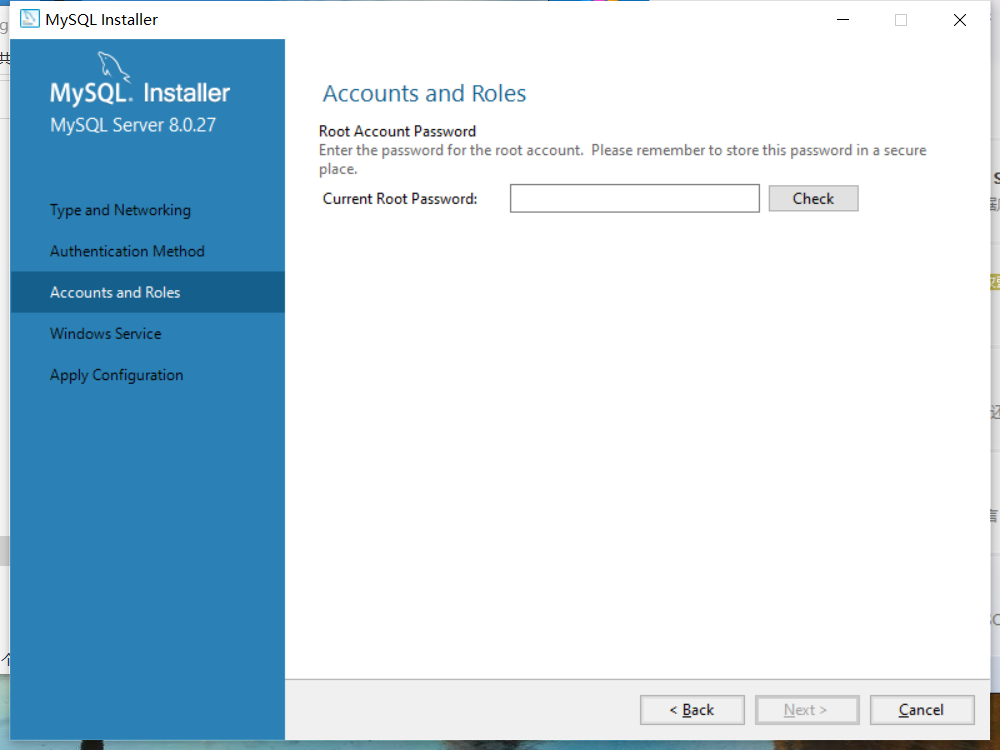Go to the Authentication Method step

point(128,251)
